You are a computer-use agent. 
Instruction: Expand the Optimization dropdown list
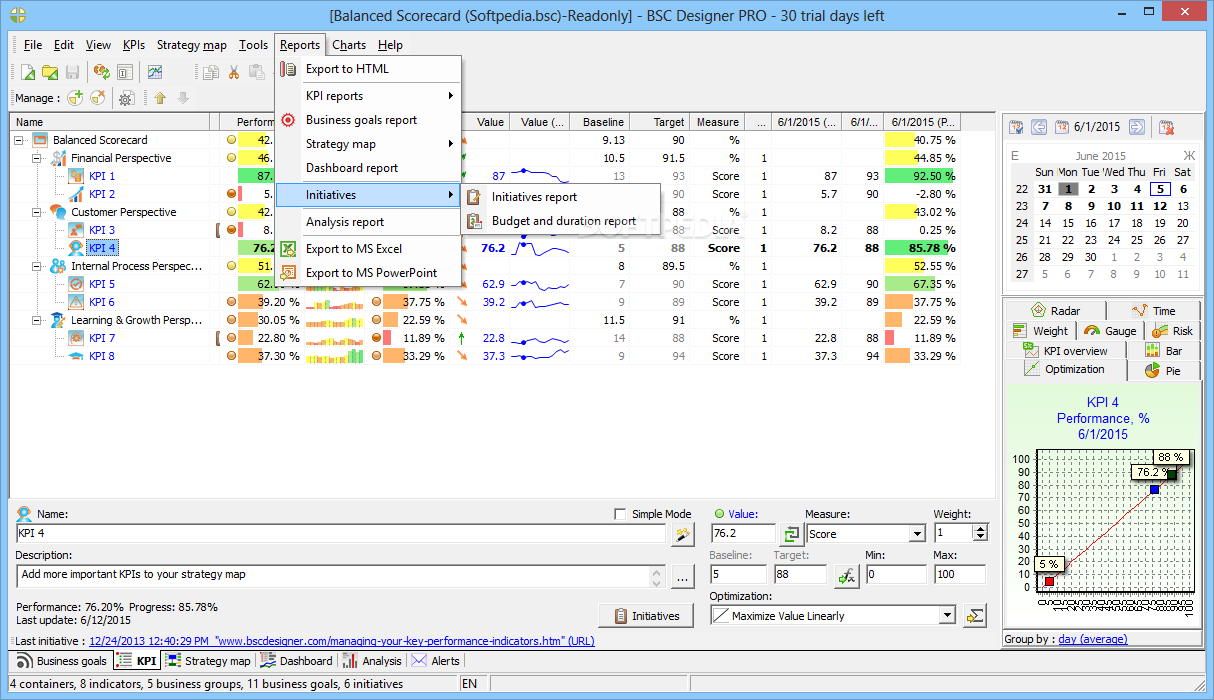click(947, 616)
